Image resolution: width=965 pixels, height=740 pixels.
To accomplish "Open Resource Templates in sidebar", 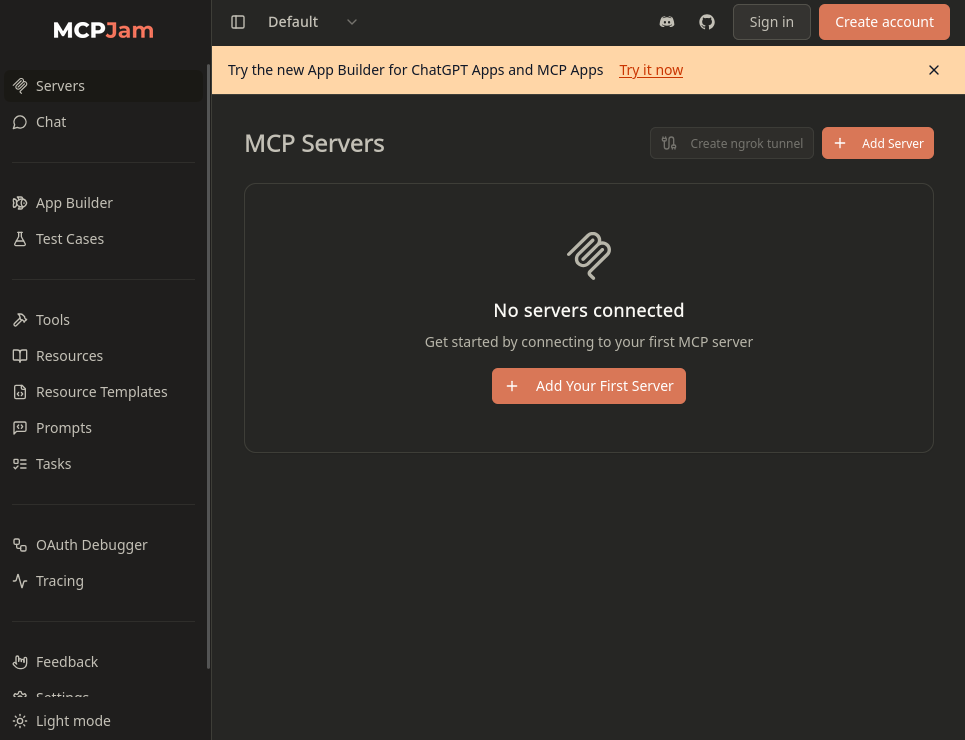I will click(103, 392).
